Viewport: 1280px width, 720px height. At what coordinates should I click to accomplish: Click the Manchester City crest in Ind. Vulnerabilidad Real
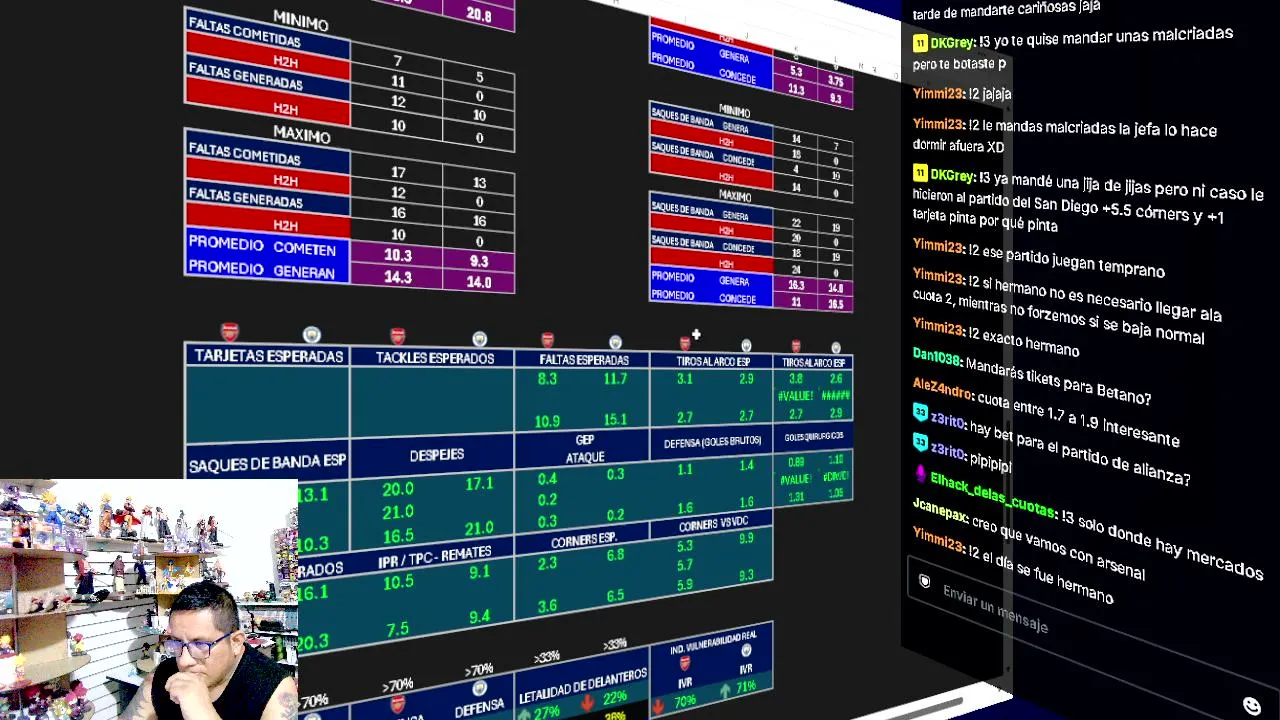click(746, 651)
